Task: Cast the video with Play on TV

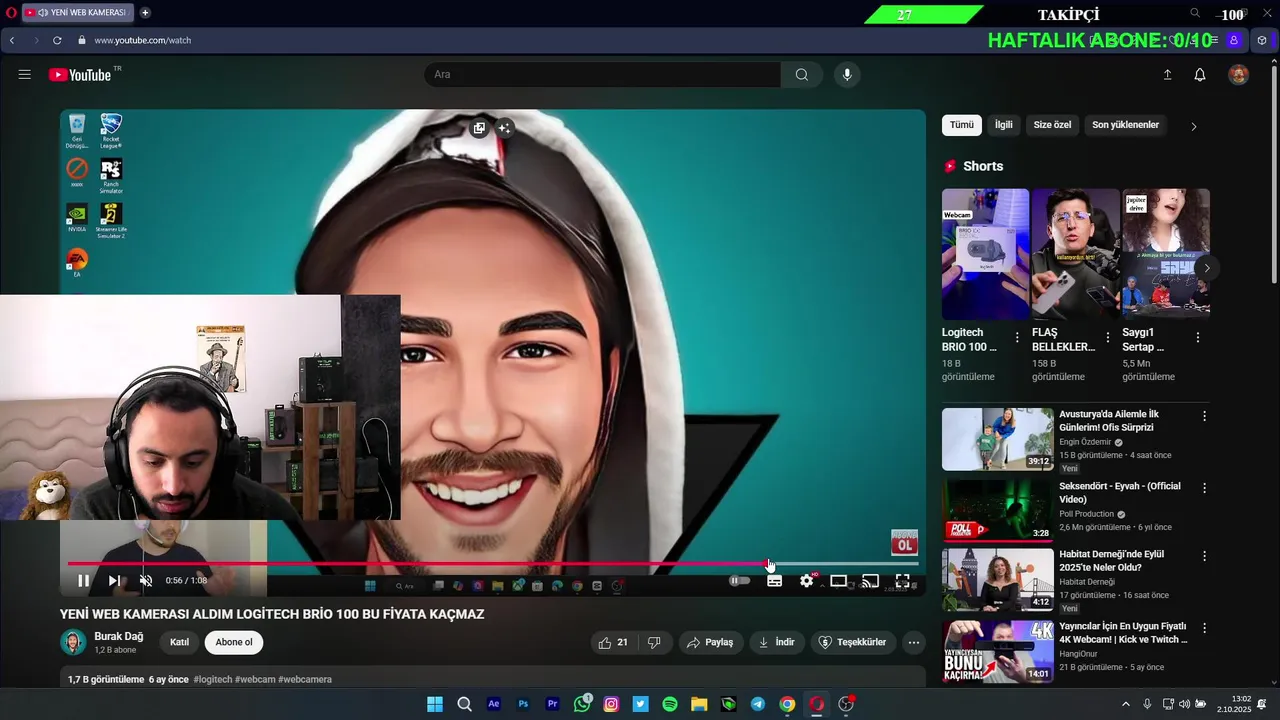Action: [x=871, y=581]
